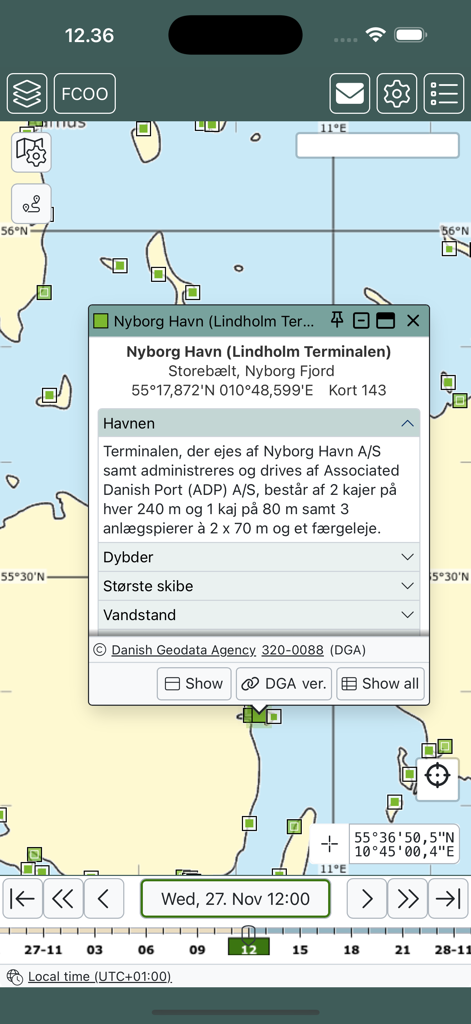Click the Show all button
Screen dimensions: 471x1024
coord(381,684)
